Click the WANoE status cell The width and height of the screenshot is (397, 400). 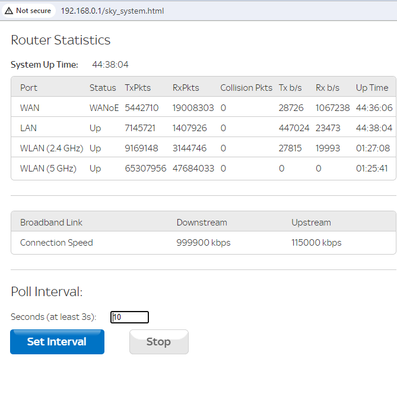coord(104,108)
